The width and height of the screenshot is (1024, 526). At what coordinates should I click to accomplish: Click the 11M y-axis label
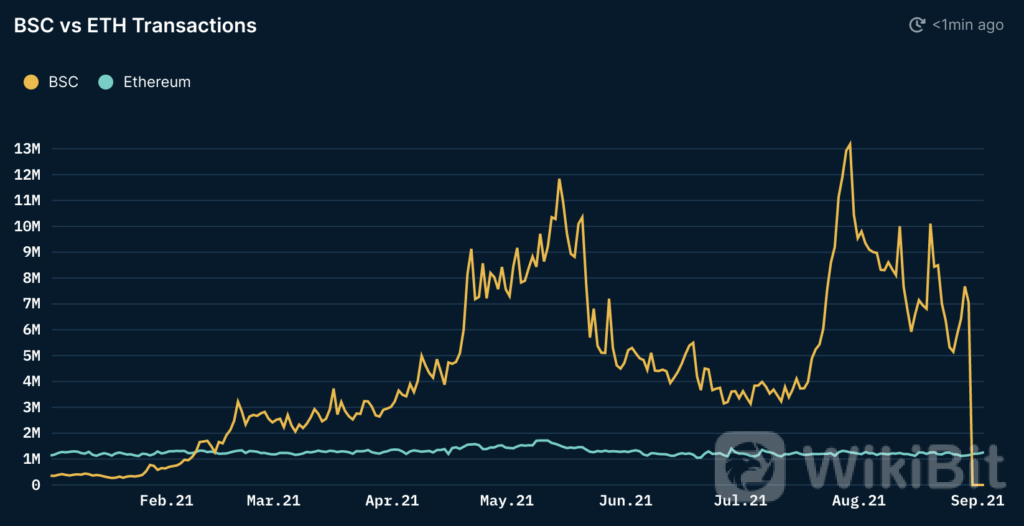coord(27,201)
